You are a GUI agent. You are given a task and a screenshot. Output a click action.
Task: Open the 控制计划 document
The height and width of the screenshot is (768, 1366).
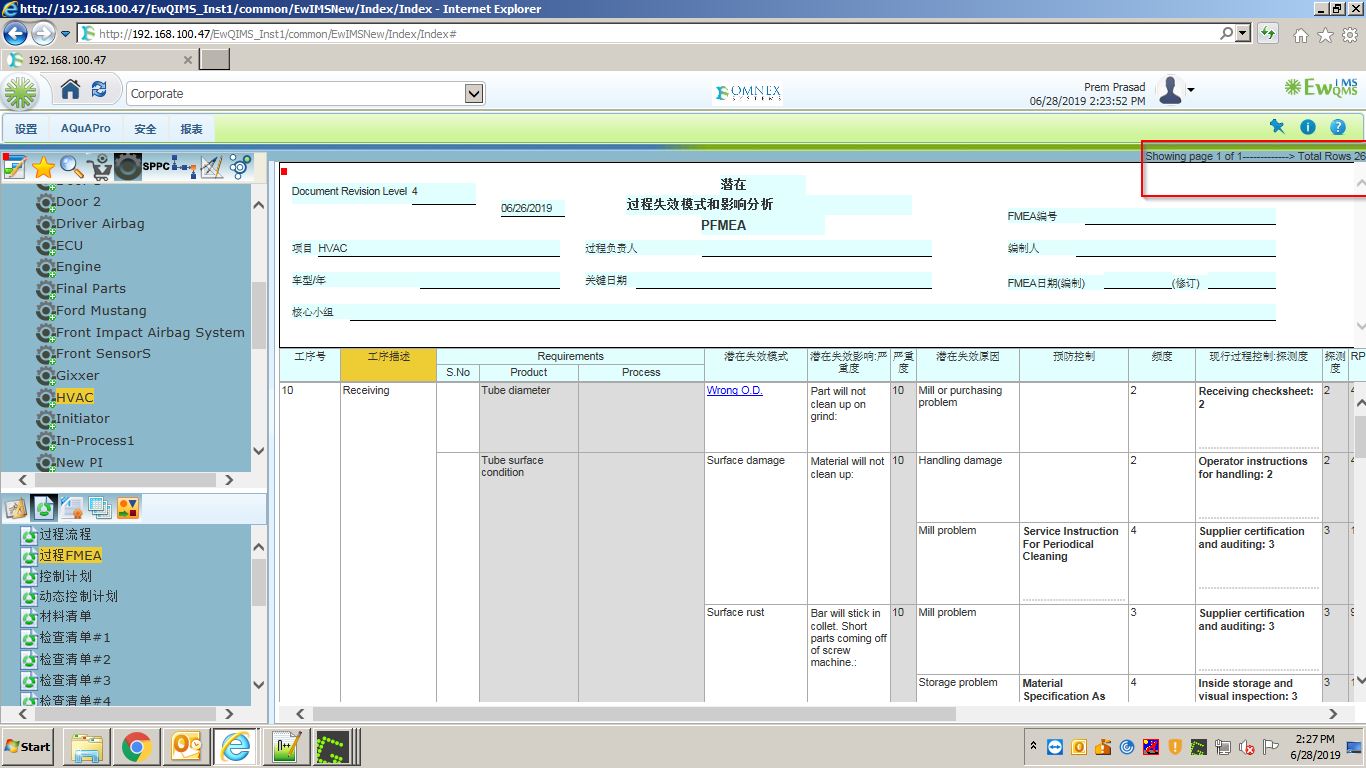pos(65,576)
